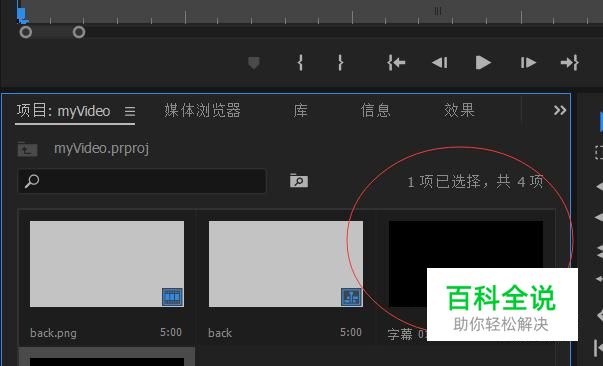Select the 项目: myVideo tab
This screenshot has width=603, height=366.
[x=63, y=111]
